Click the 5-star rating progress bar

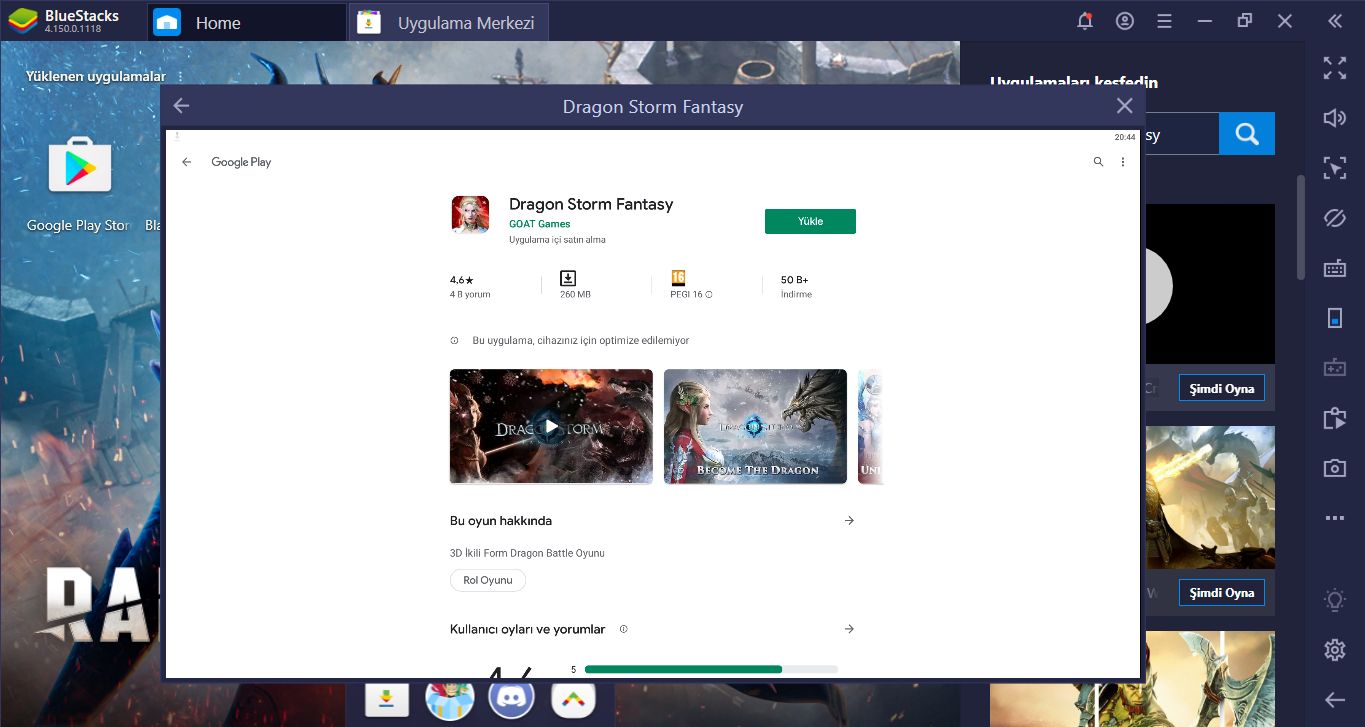click(x=711, y=669)
